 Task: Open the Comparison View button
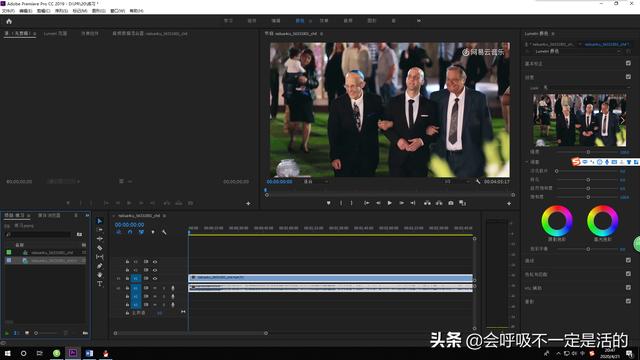click(x=462, y=203)
